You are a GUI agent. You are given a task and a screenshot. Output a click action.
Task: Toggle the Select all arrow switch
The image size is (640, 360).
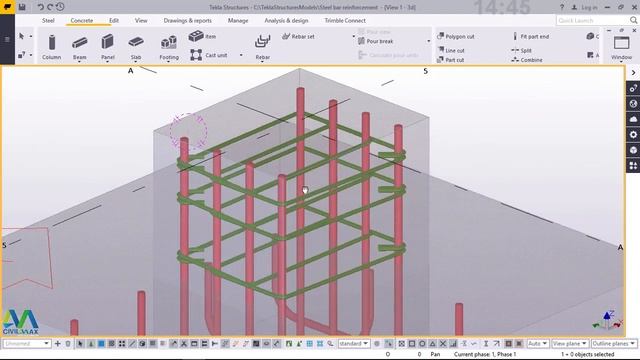[x=80, y=344]
